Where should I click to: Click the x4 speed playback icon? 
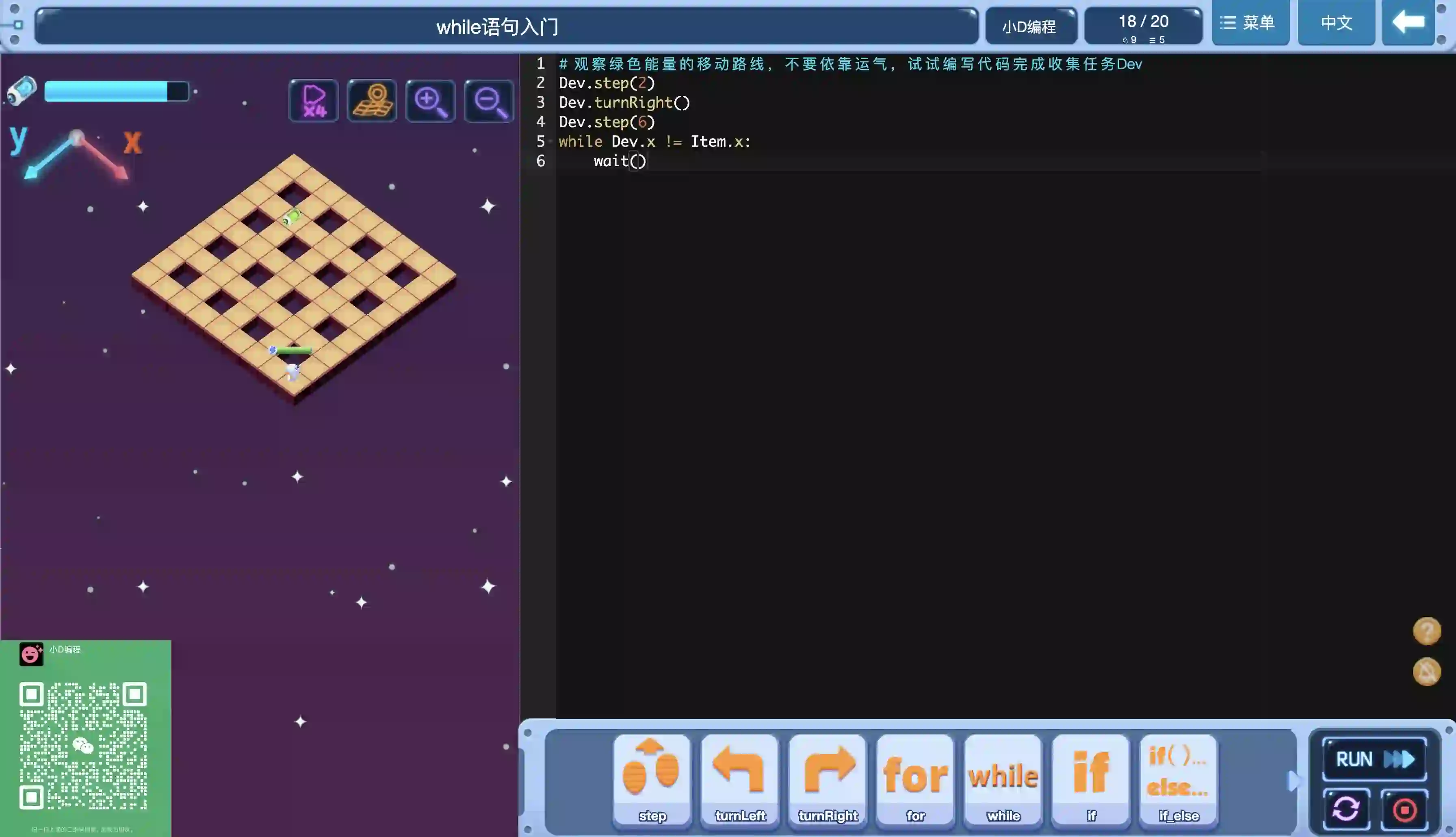click(x=314, y=101)
